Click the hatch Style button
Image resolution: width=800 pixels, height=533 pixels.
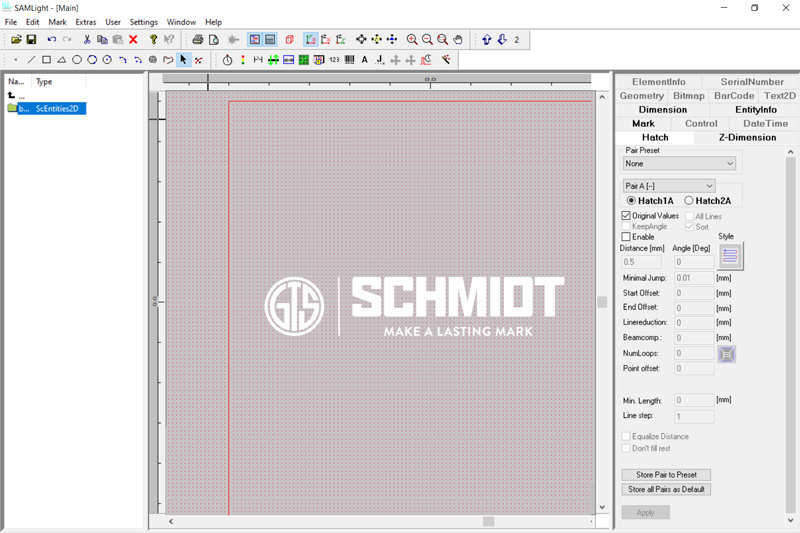click(x=730, y=256)
